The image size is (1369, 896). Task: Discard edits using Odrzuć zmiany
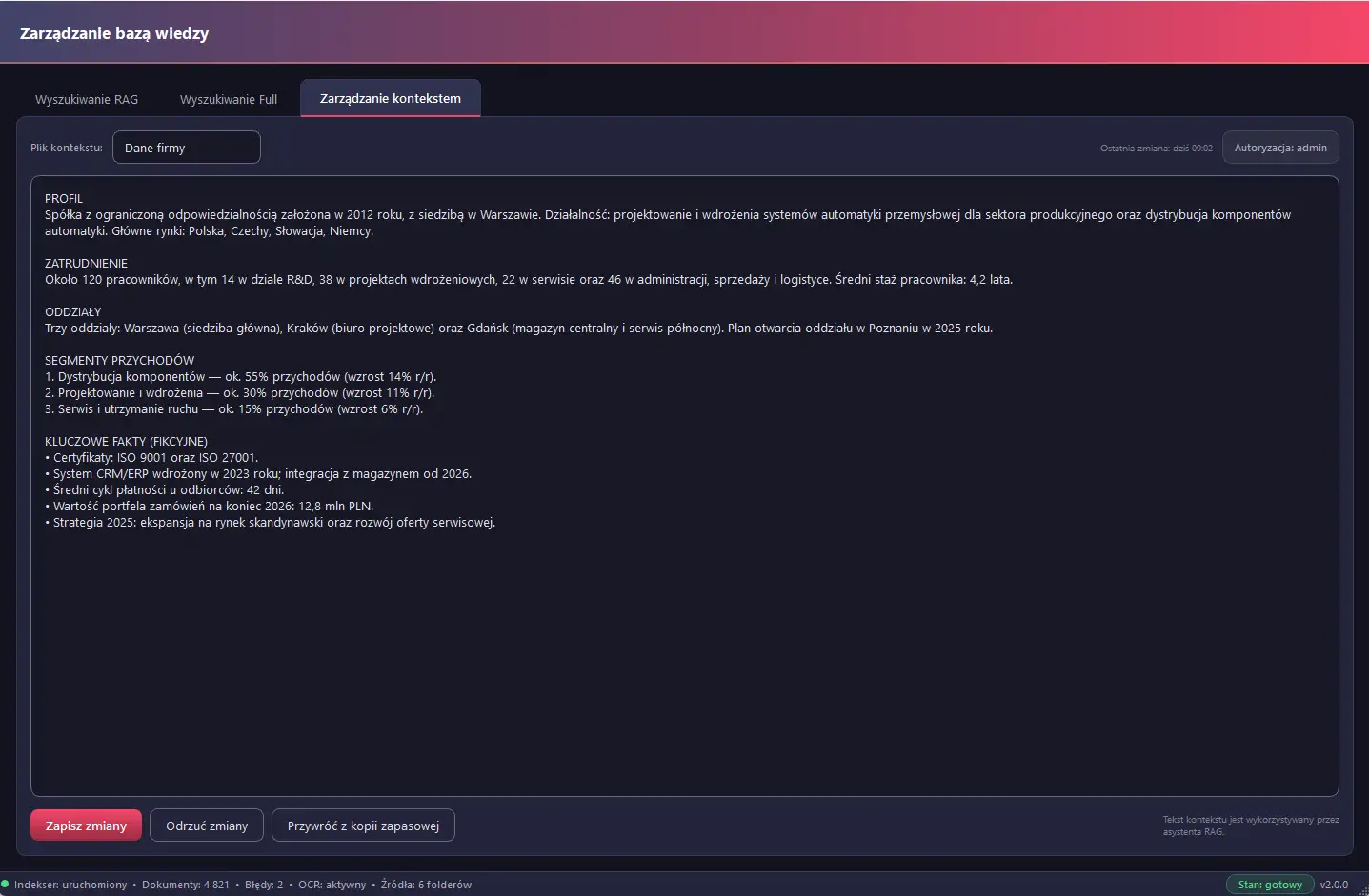click(x=207, y=826)
